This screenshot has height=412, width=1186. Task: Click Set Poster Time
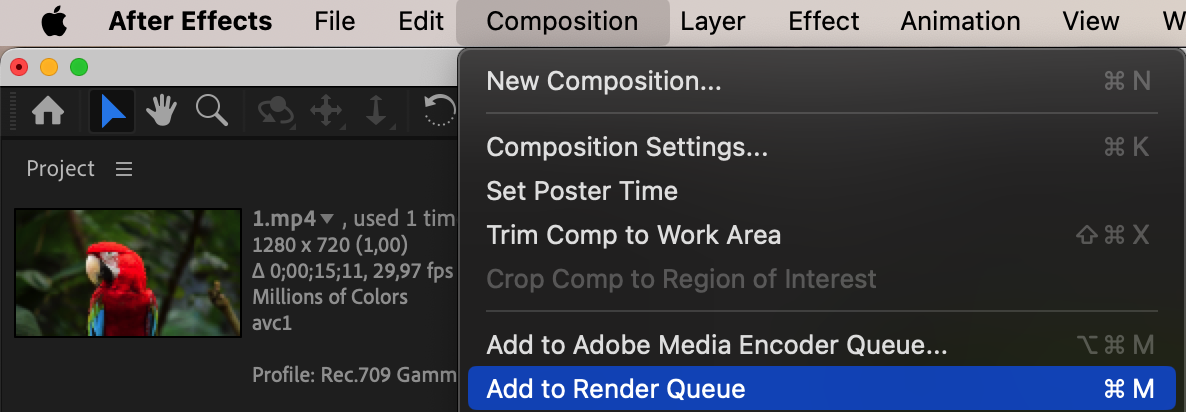point(581,191)
